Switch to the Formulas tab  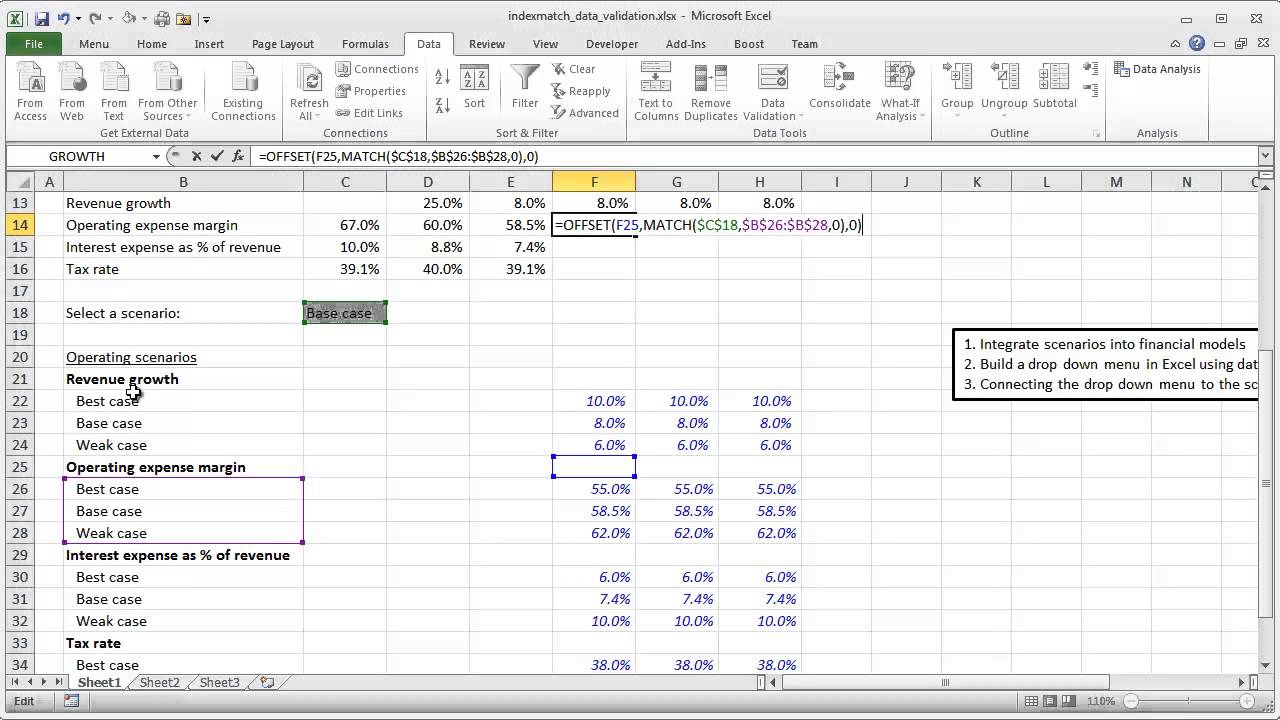click(x=365, y=44)
